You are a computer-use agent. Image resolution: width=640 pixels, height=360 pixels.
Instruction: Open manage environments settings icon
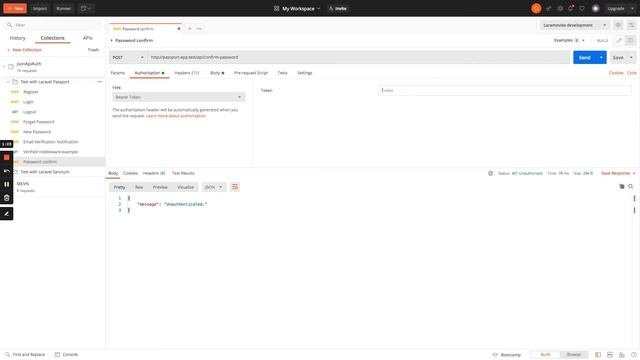(x=631, y=25)
